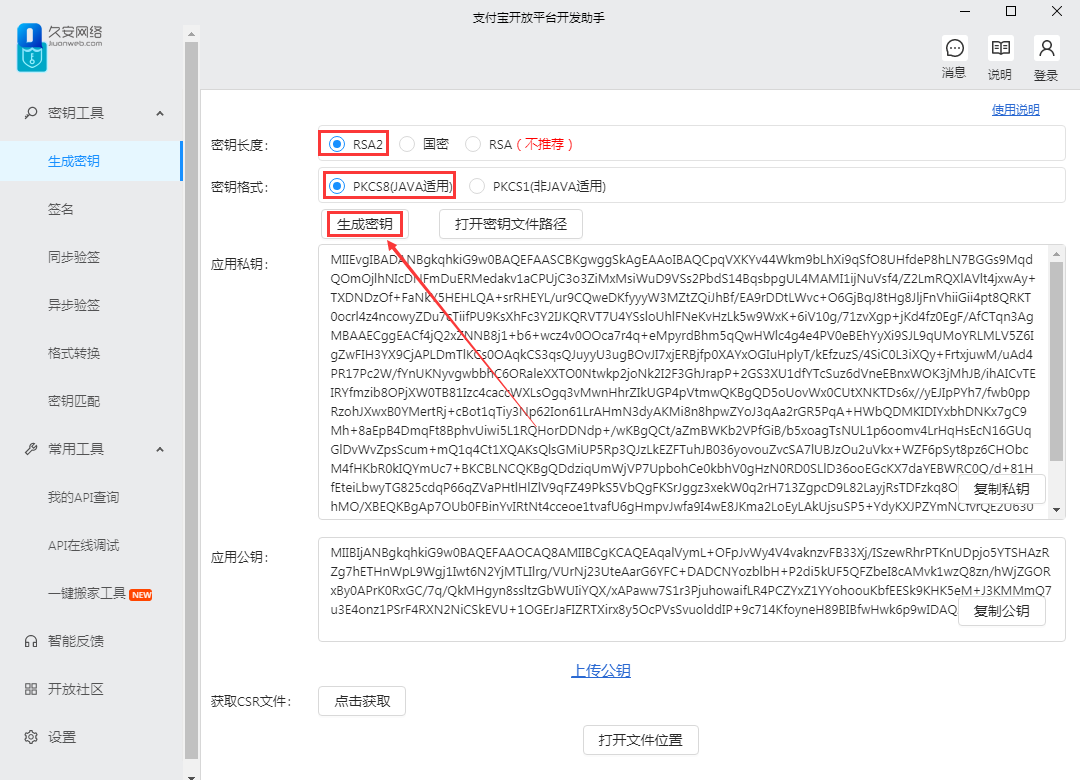Click the 常用工具 wrench icon
1080x780 pixels.
click(x=31, y=449)
